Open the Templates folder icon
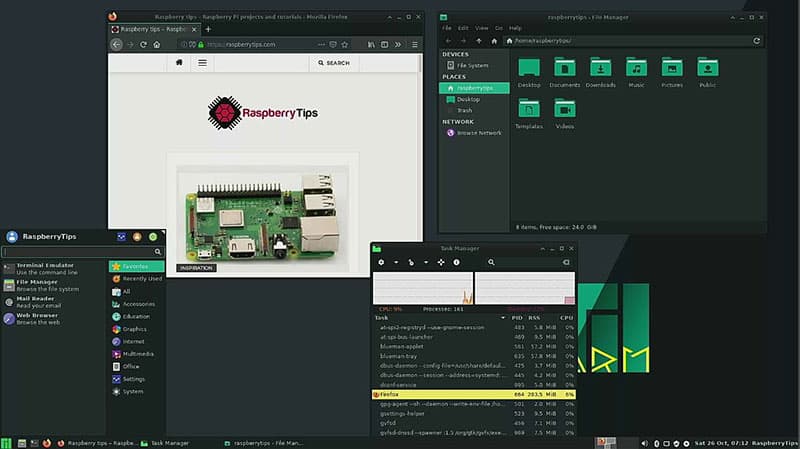 (529, 113)
